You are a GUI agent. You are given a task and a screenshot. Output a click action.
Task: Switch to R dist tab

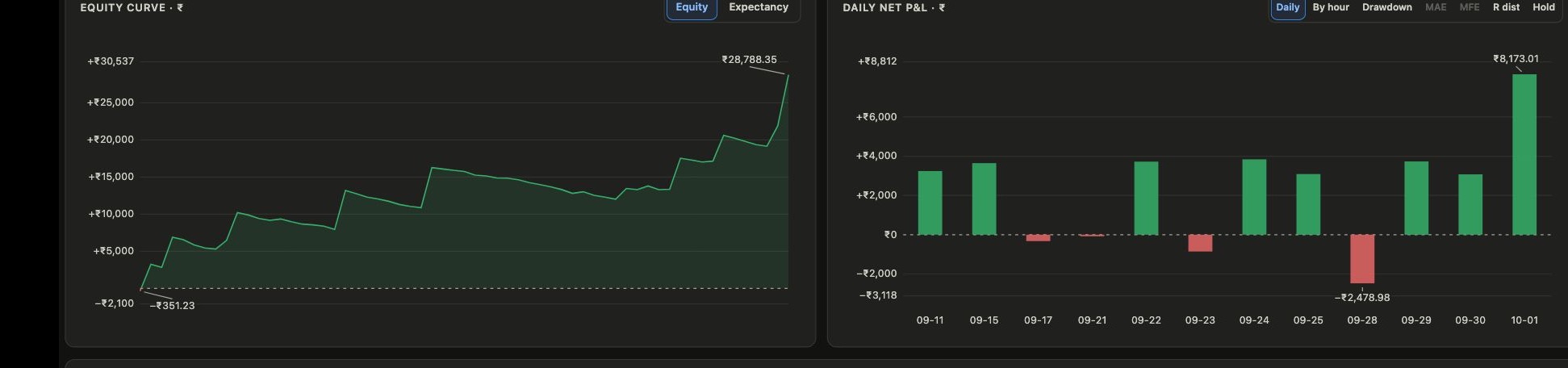point(1506,7)
